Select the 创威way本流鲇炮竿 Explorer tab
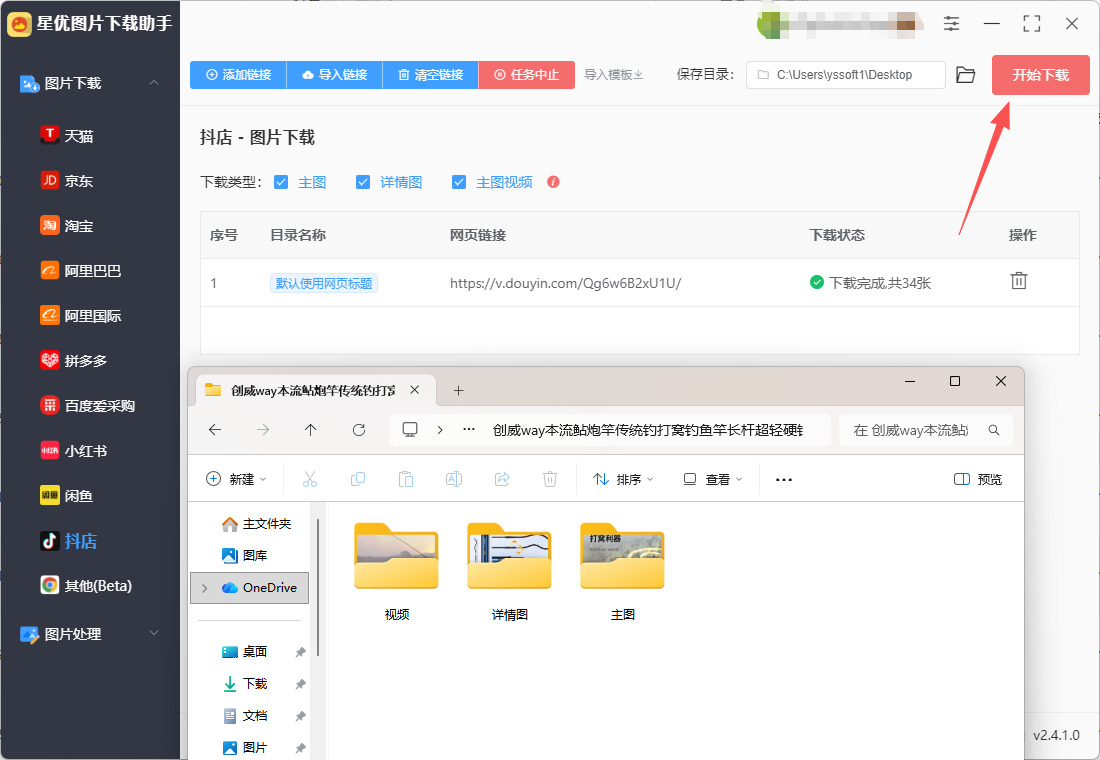The height and width of the screenshot is (760, 1100). click(313, 390)
